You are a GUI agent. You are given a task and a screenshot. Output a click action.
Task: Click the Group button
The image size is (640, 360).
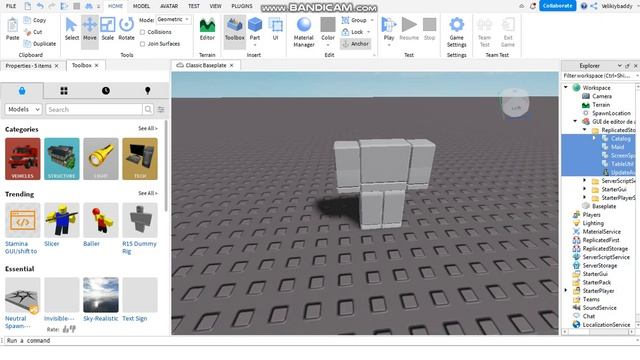[x=354, y=20]
